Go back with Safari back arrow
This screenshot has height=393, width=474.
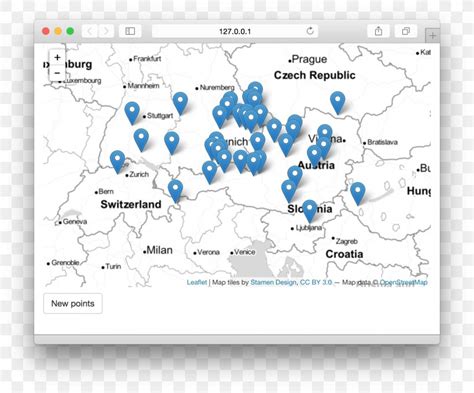(x=89, y=31)
